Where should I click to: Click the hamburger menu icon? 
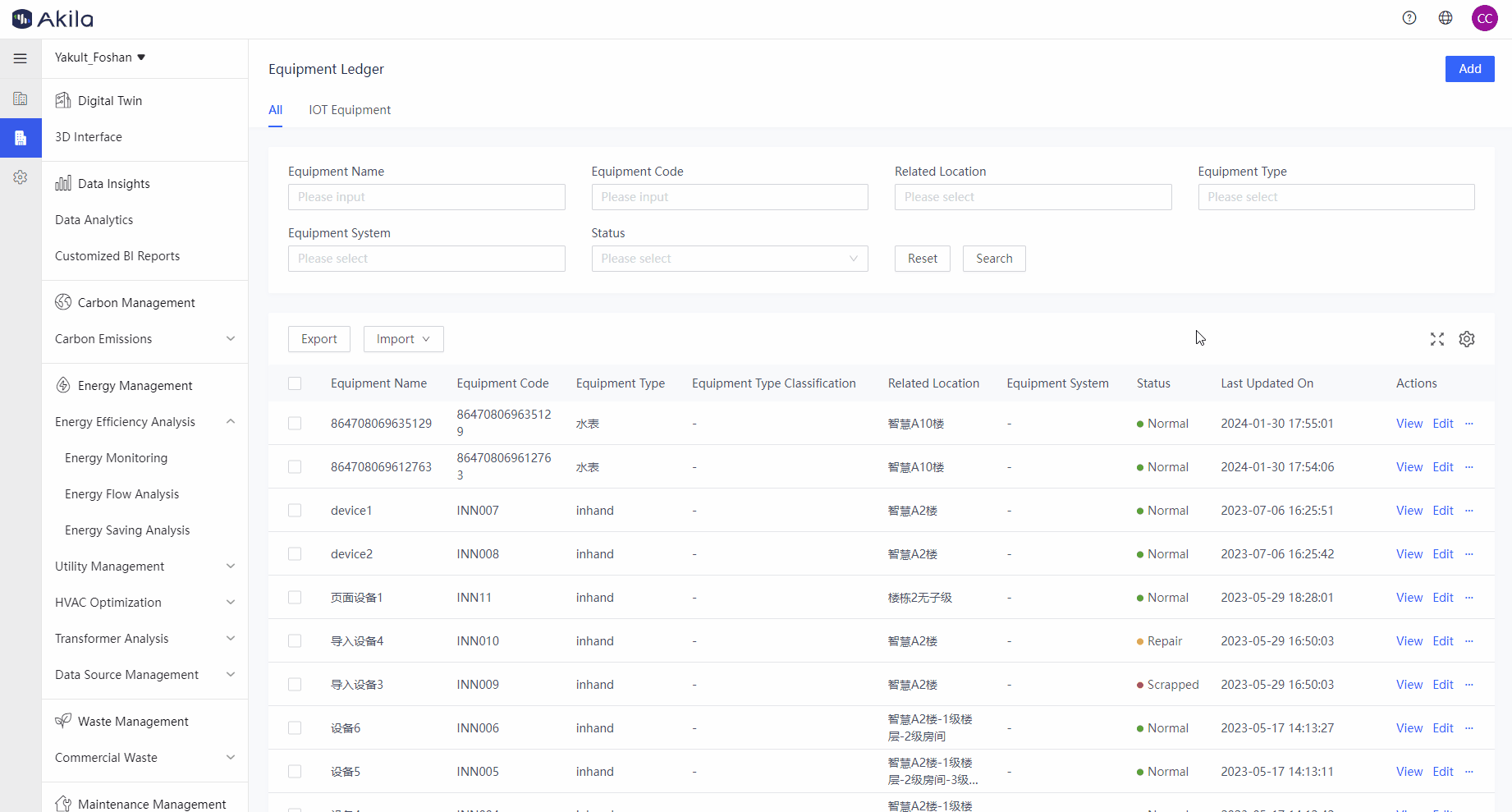click(x=21, y=58)
